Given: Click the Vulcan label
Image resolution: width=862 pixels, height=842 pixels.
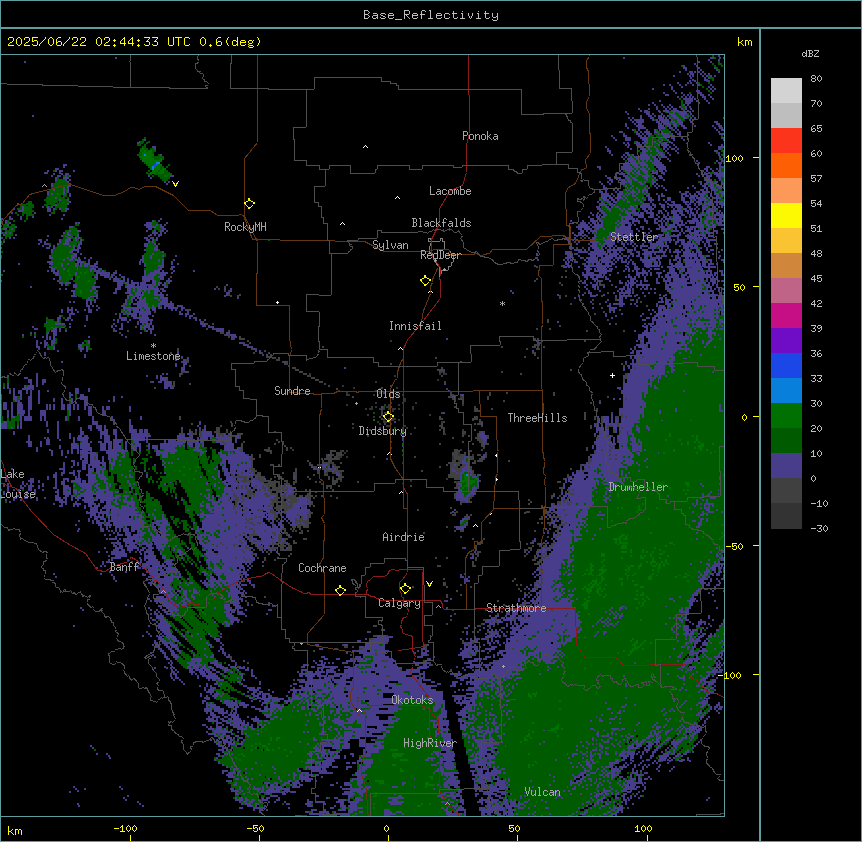Looking at the screenshot, I should (542, 792).
